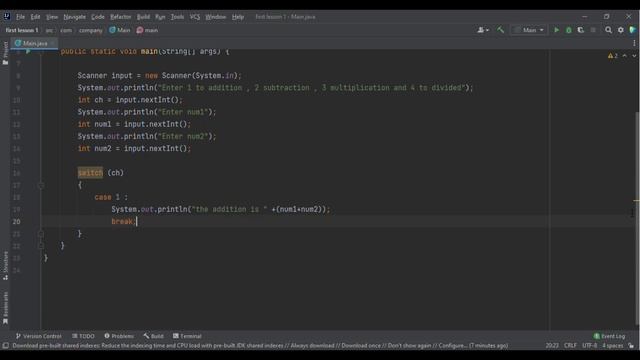This screenshot has height=360, width=640.
Task: Open the Help menu
Action: point(238,17)
